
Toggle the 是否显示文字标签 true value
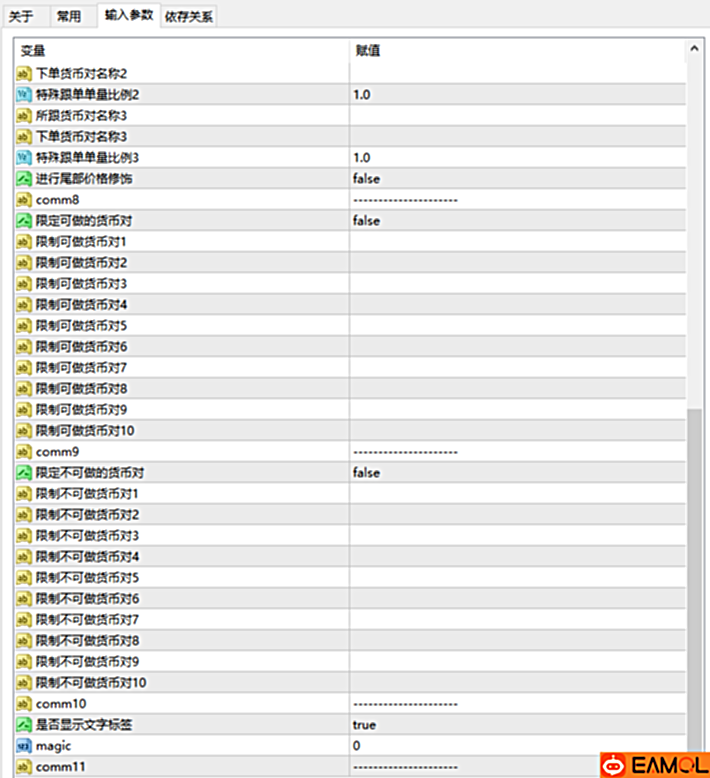click(364, 724)
